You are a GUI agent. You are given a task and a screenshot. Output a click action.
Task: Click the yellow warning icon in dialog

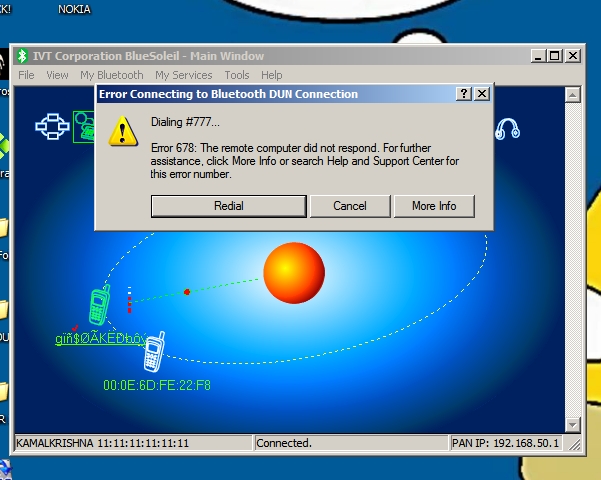pos(122,130)
